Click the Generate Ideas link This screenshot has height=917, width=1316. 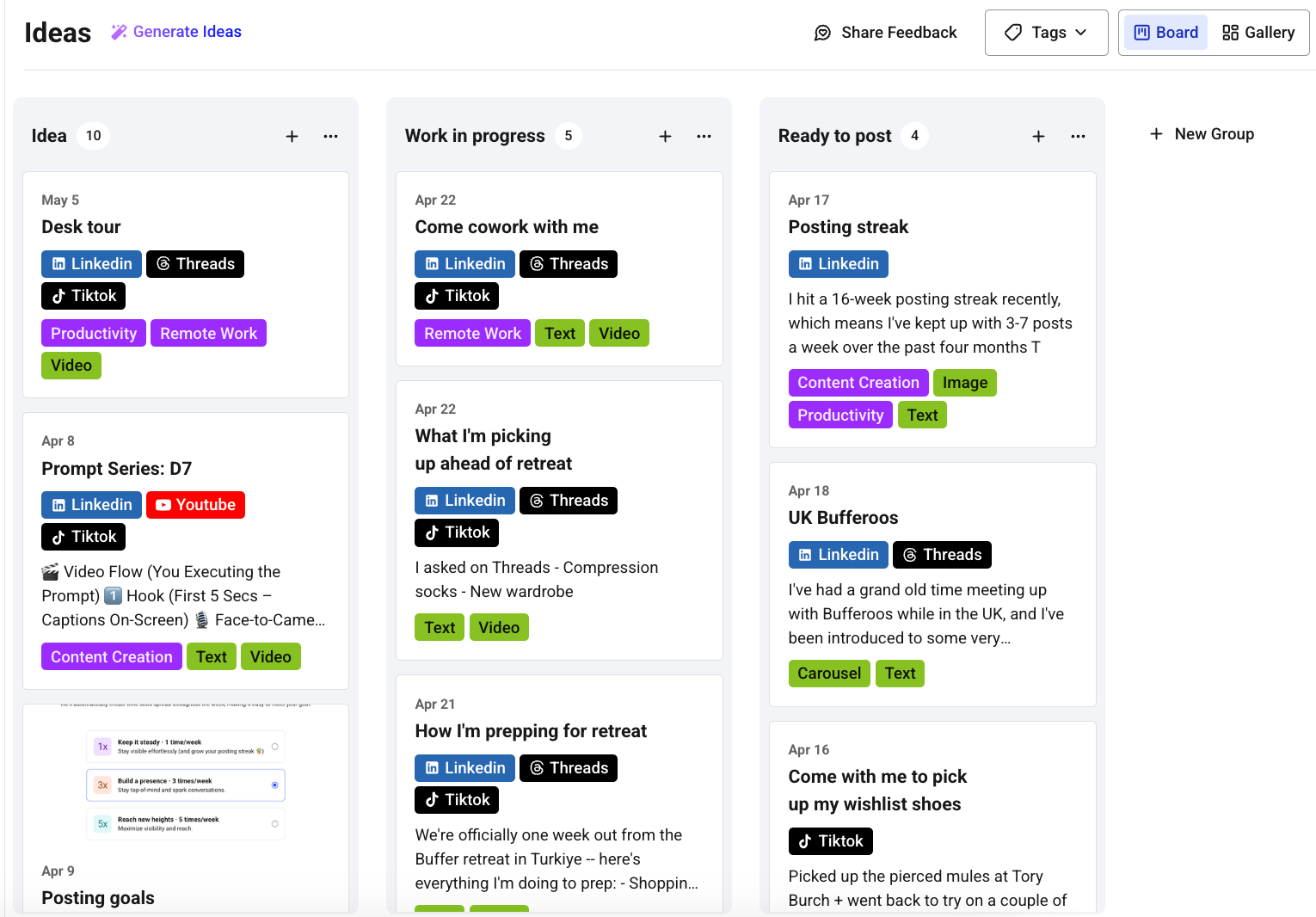pos(176,32)
